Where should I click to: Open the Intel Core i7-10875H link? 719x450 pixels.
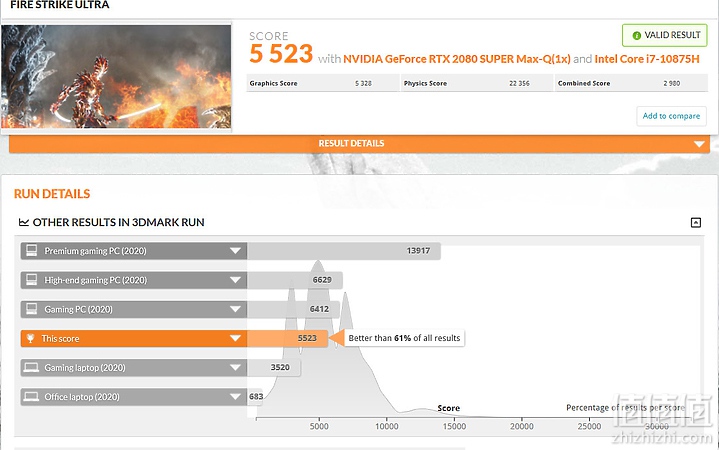click(647, 59)
